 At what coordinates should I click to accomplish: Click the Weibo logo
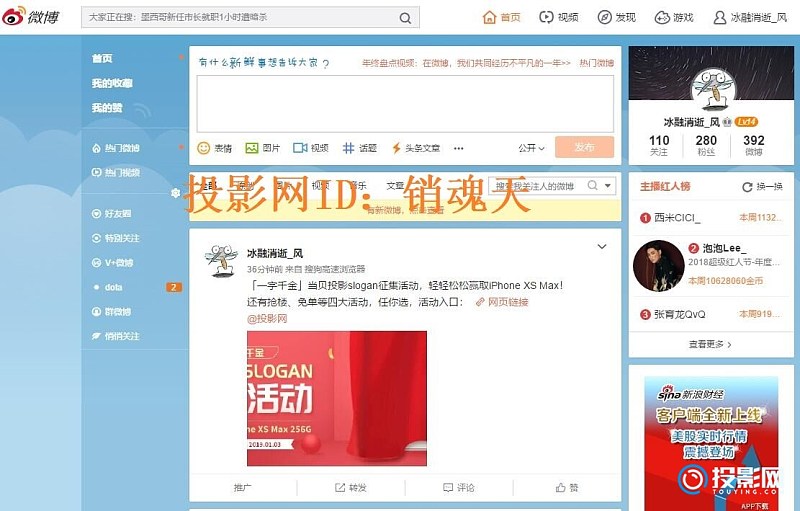[x=31, y=17]
